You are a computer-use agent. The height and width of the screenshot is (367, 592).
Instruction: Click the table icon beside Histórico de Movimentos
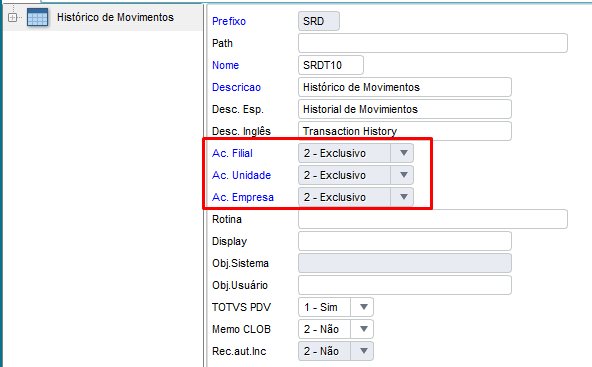37,17
